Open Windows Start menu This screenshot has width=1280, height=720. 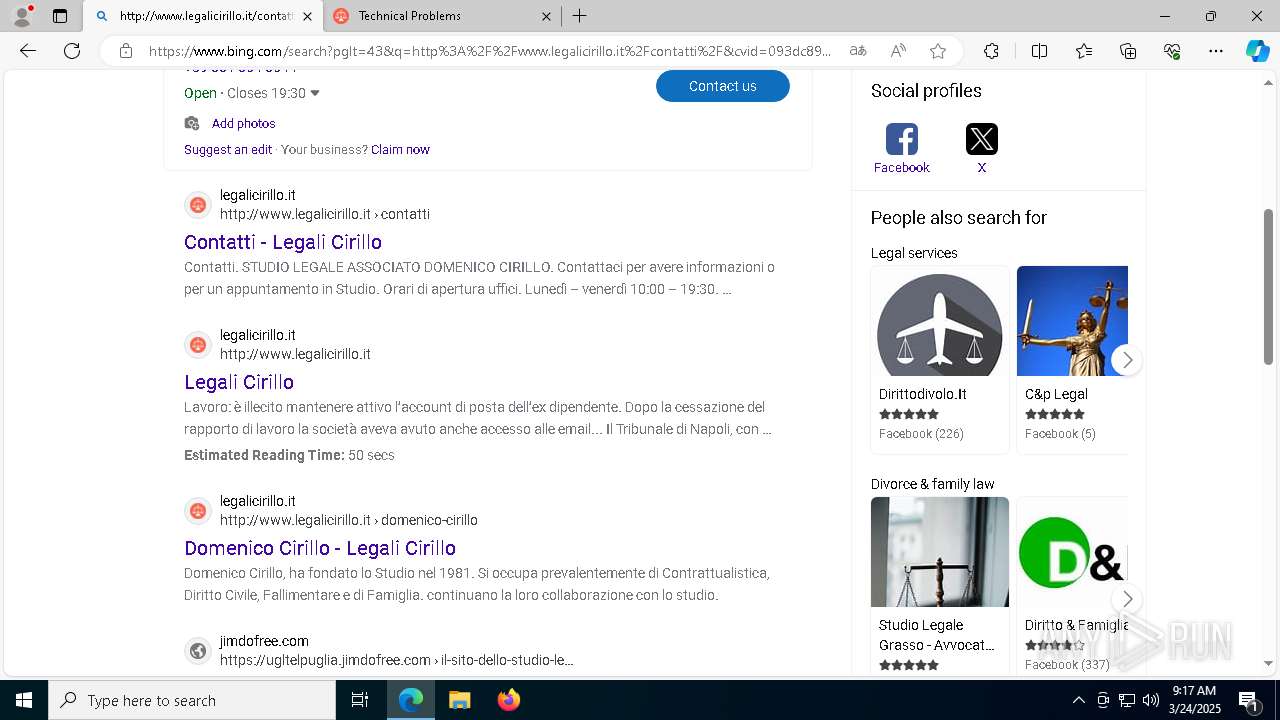[x=24, y=700]
